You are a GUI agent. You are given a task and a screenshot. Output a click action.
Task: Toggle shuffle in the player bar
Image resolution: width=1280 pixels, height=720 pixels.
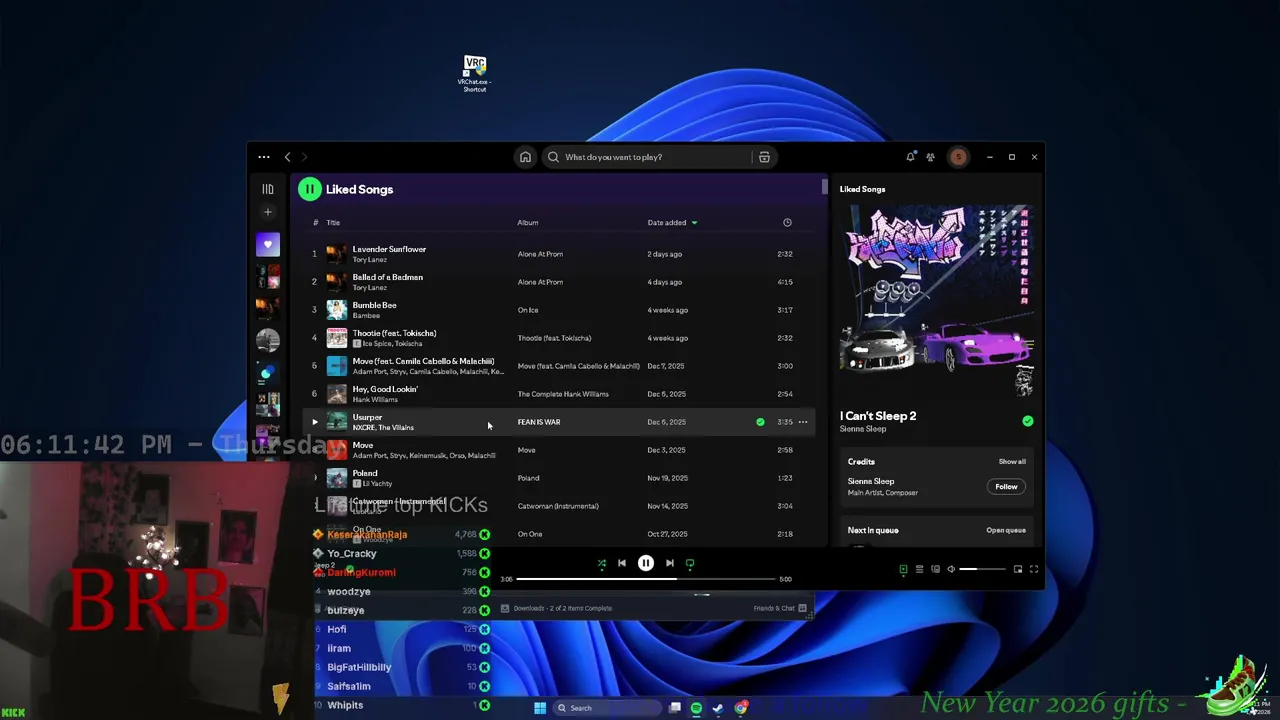click(602, 563)
